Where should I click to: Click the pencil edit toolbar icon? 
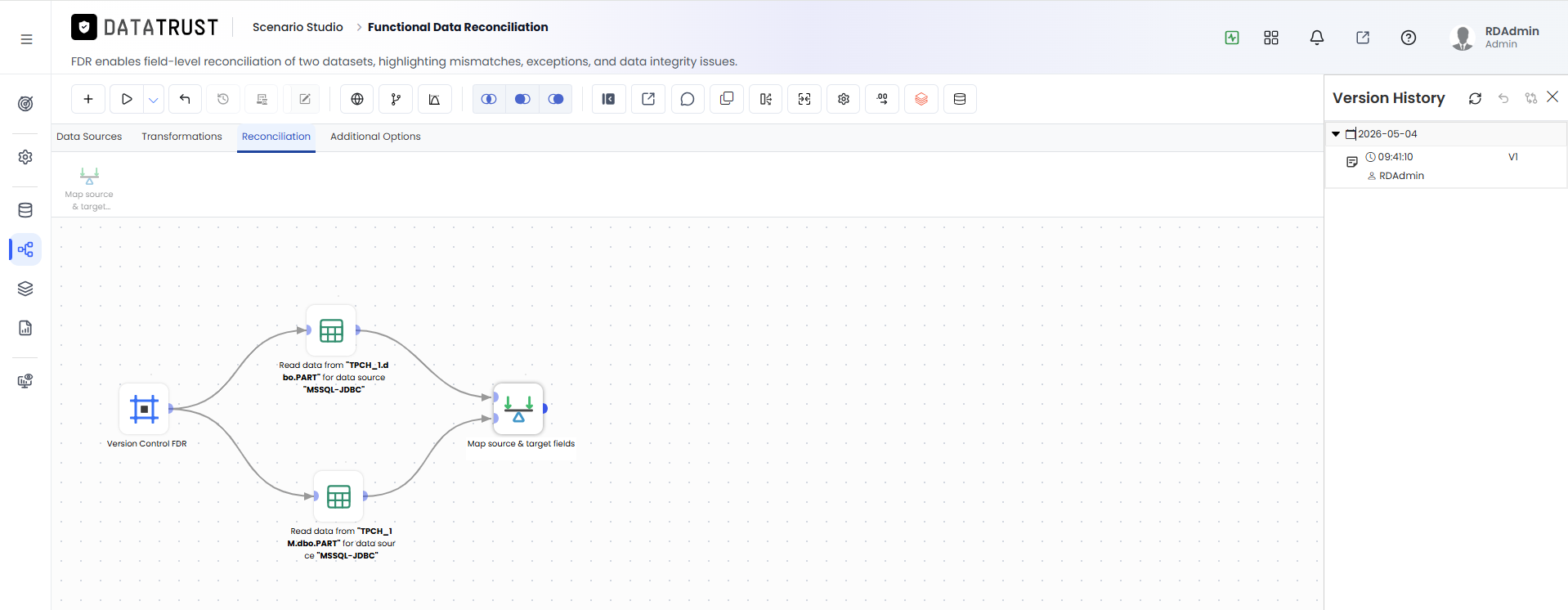pyautogui.click(x=305, y=99)
